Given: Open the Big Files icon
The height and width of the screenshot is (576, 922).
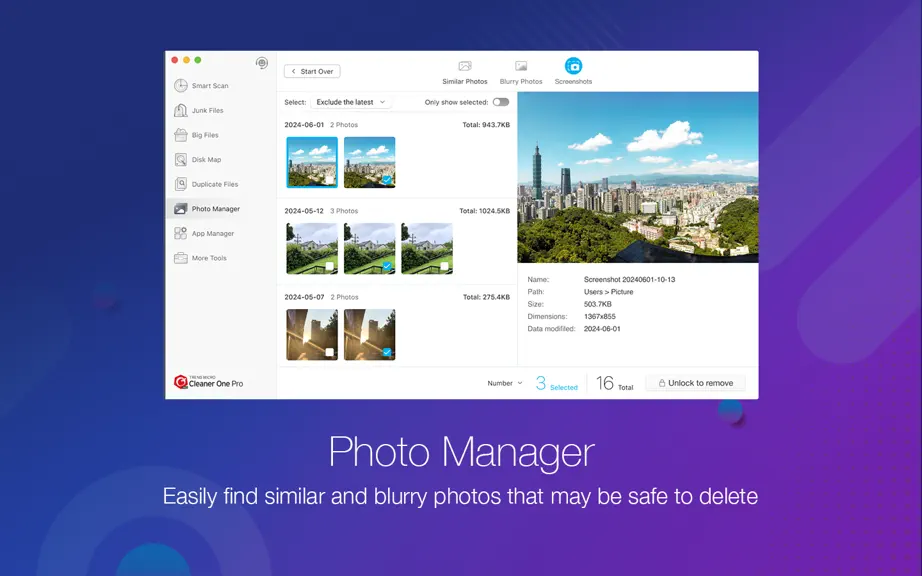Looking at the screenshot, I should pos(181,135).
